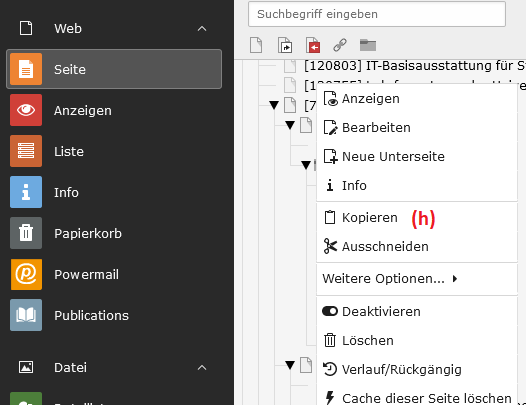Focus the Suchbegriff eingeben search field
Image resolution: width=526 pixels, height=405 pixels.
[377, 14]
